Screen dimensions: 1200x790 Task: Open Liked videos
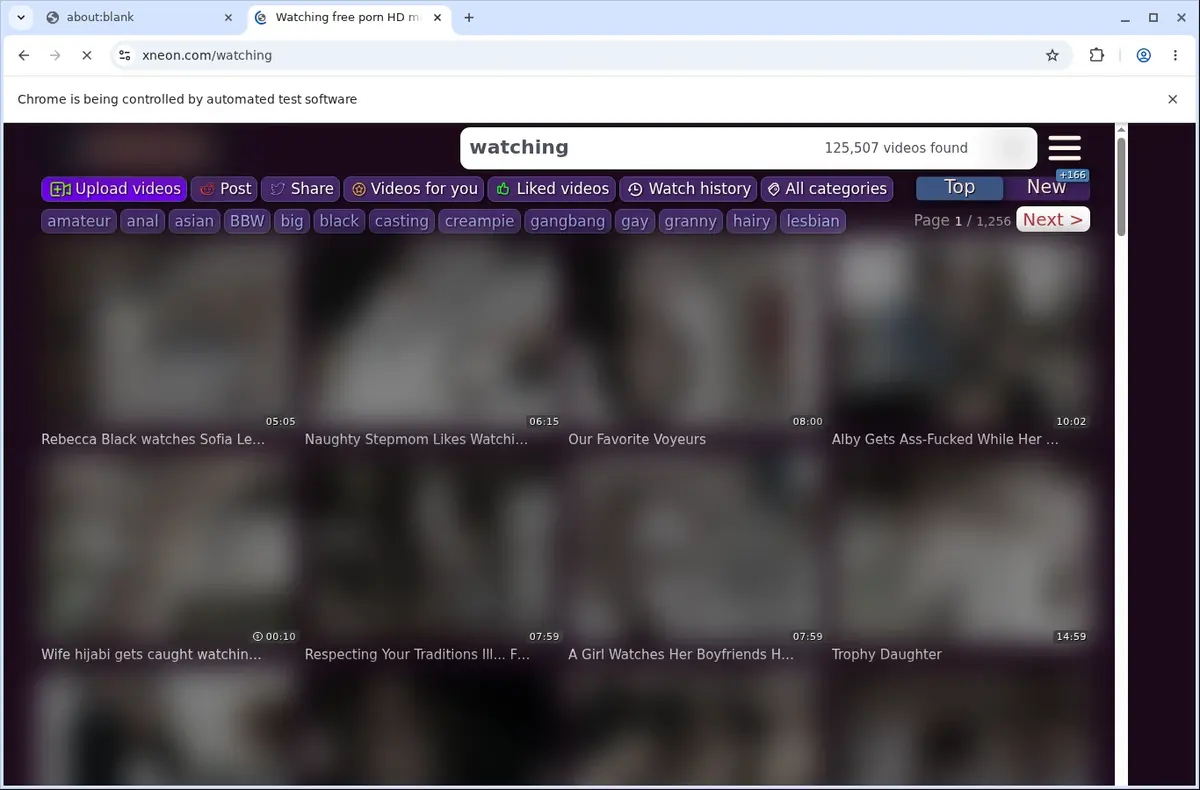tap(552, 188)
